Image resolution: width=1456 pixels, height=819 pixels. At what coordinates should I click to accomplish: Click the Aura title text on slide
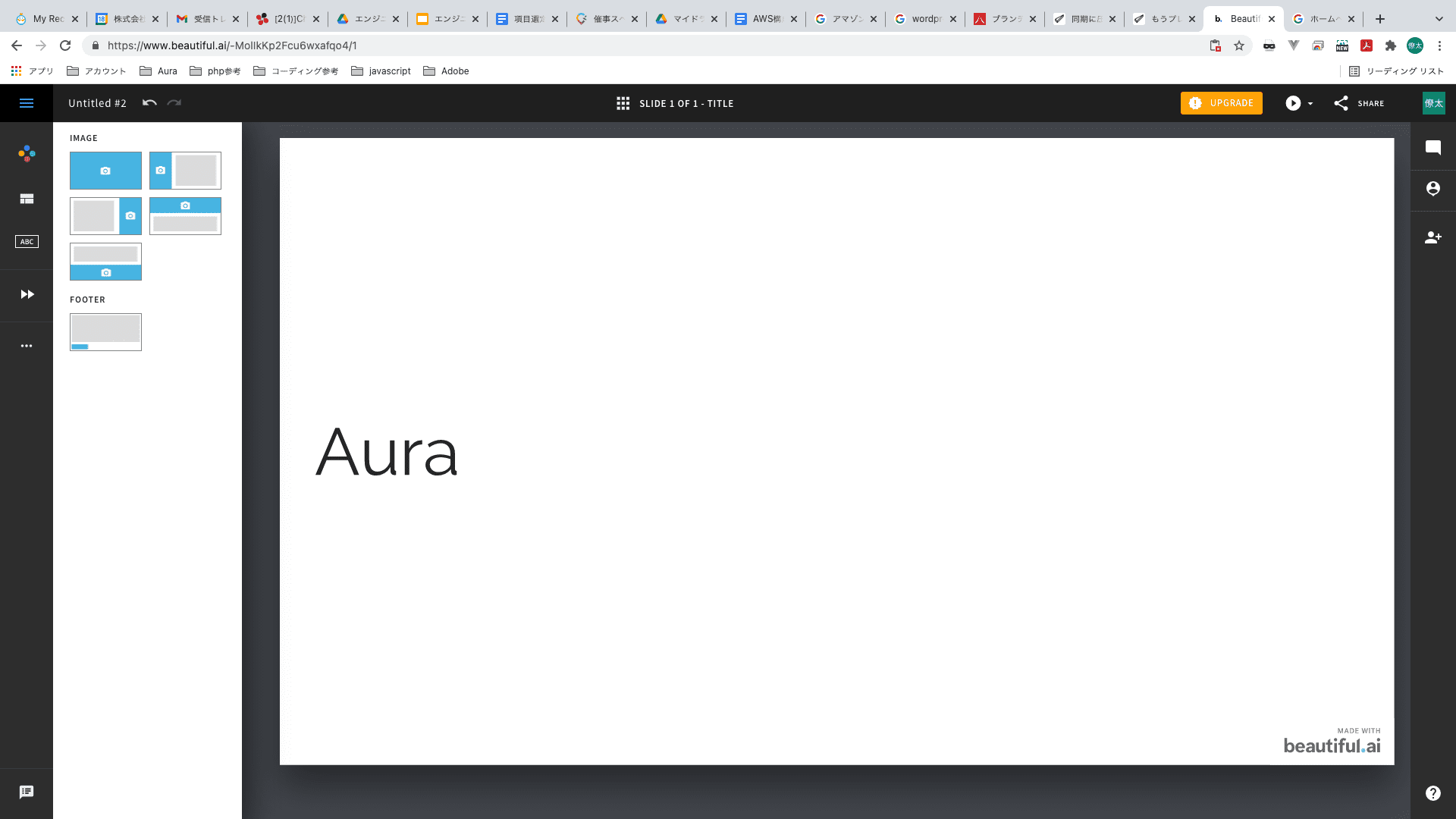[387, 453]
